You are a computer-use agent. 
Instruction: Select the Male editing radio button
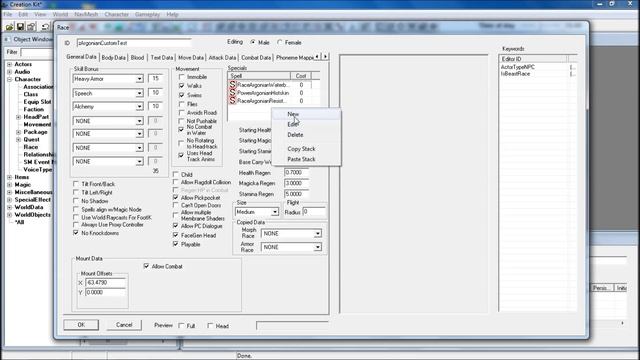[x=253, y=42]
